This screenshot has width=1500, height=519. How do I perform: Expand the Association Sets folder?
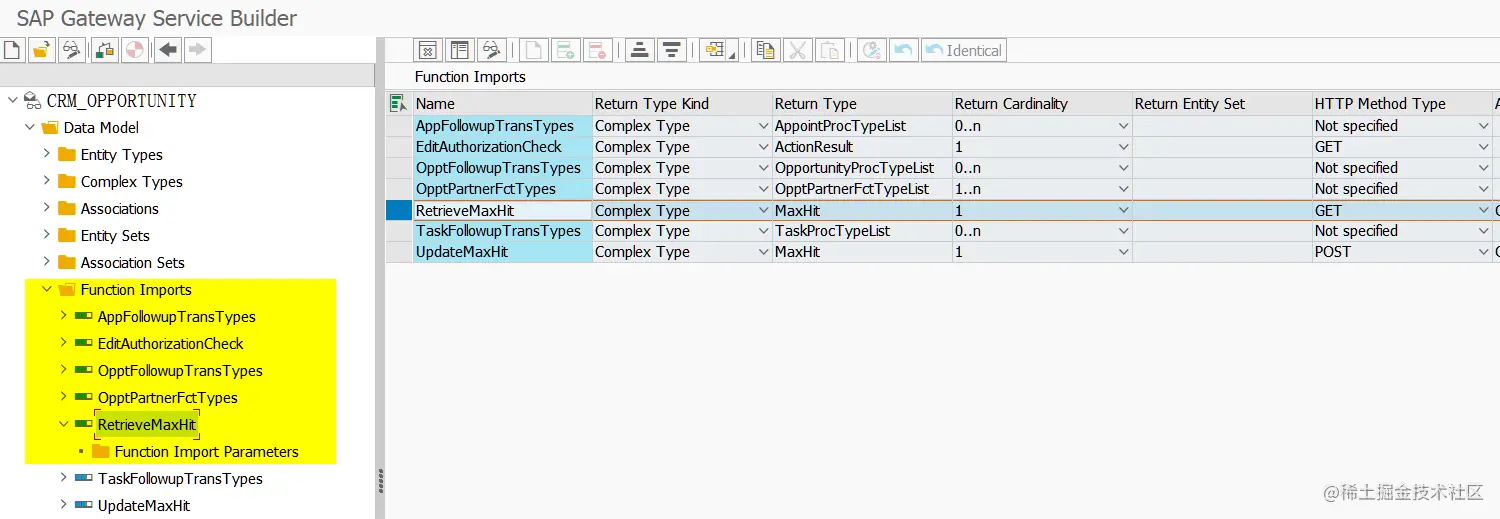[46, 262]
